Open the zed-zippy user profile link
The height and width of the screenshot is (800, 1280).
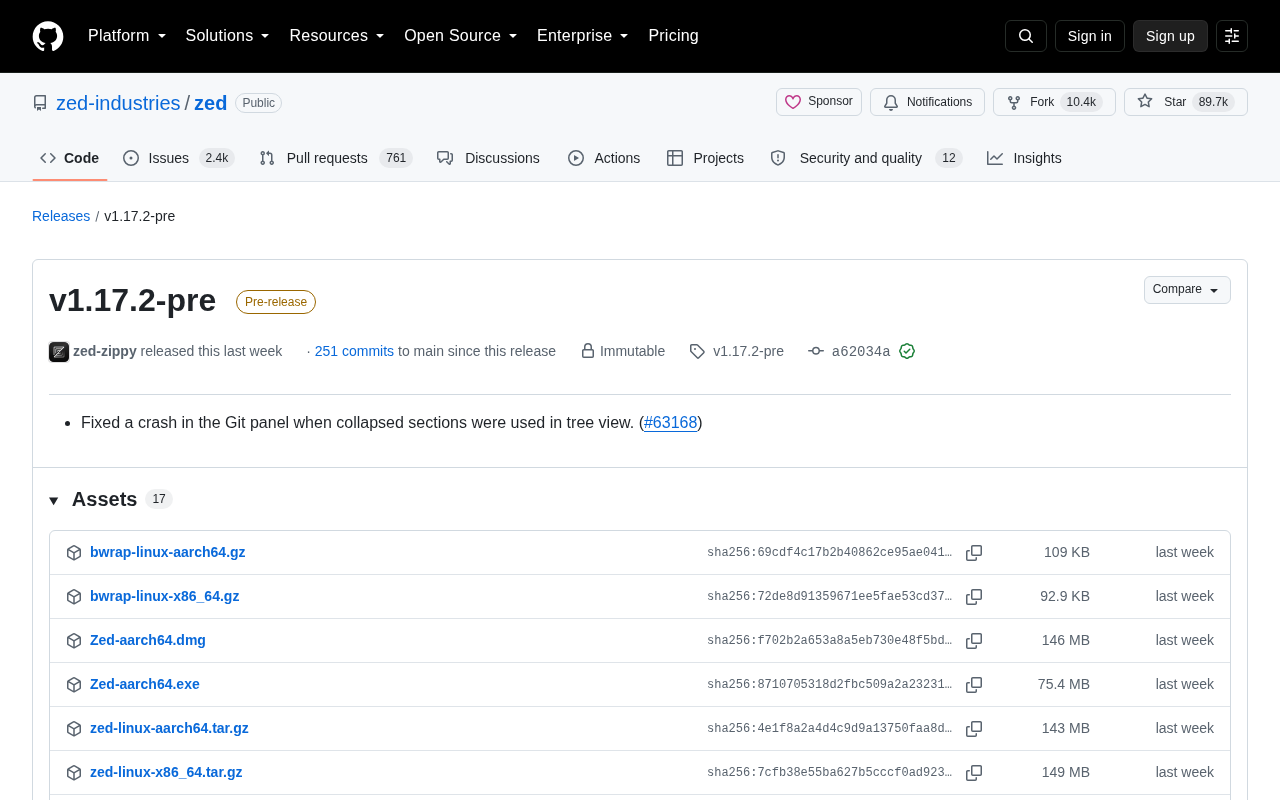[105, 351]
